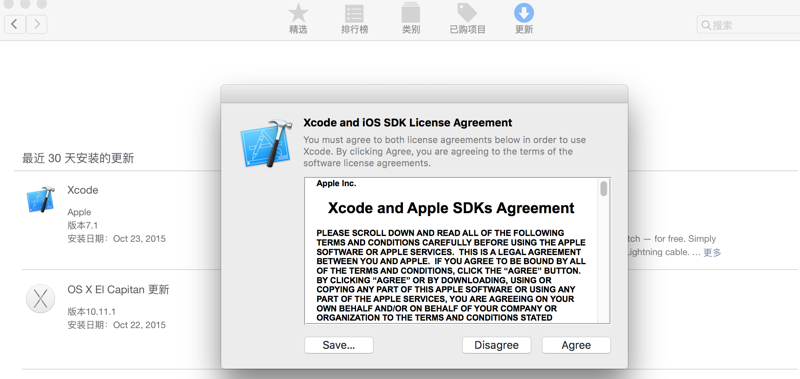Click the OS X El Capitan update icon
The height and width of the screenshot is (379, 800).
pyautogui.click(x=40, y=298)
